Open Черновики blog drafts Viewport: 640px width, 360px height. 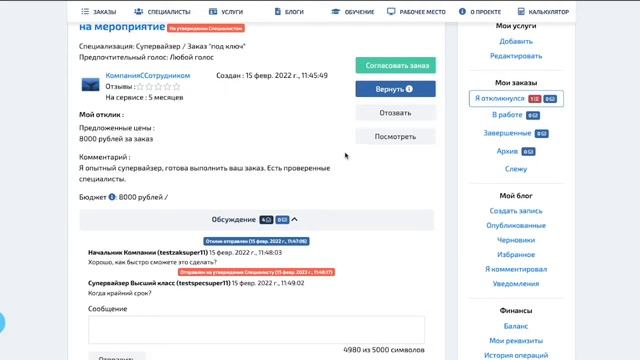click(x=516, y=240)
